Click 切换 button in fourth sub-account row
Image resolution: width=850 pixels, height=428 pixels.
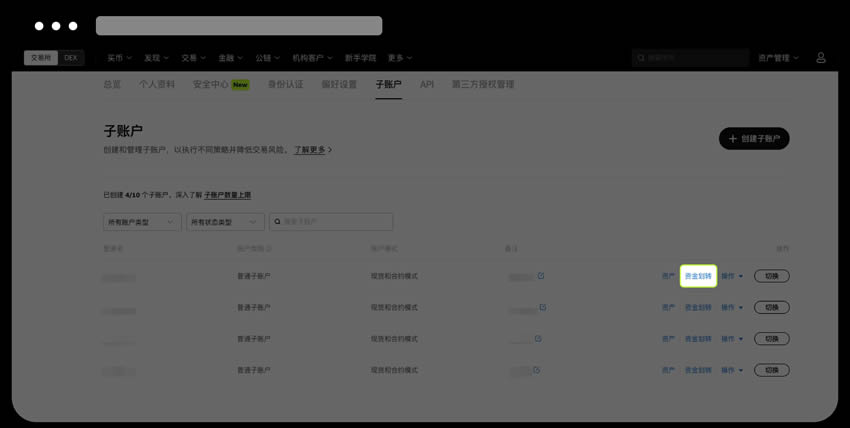772,371
